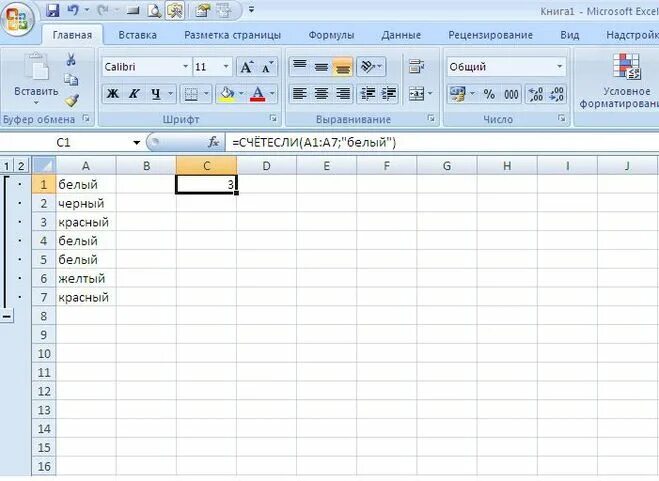Viewport: 659px width, 481px height.
Task: Expand the font color dropdown arrow
Action: pyautogui.click(x=272, y=93)
